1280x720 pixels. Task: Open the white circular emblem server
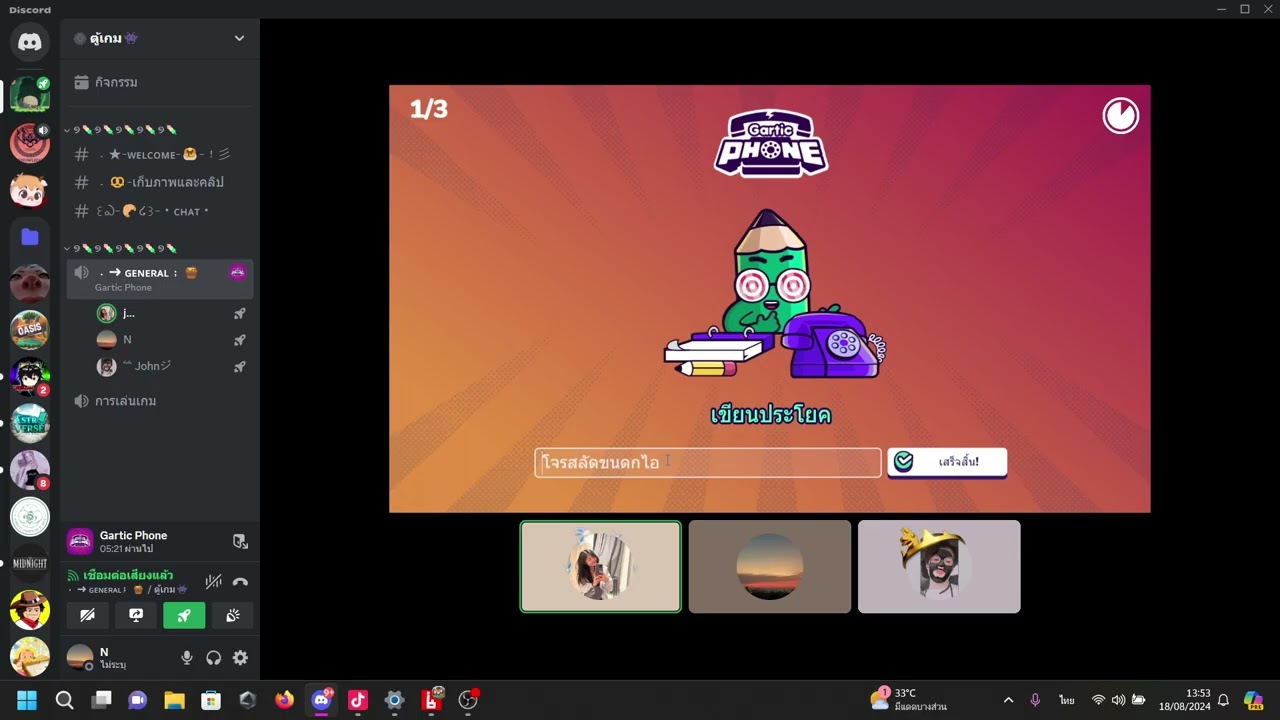pos(30,517)
